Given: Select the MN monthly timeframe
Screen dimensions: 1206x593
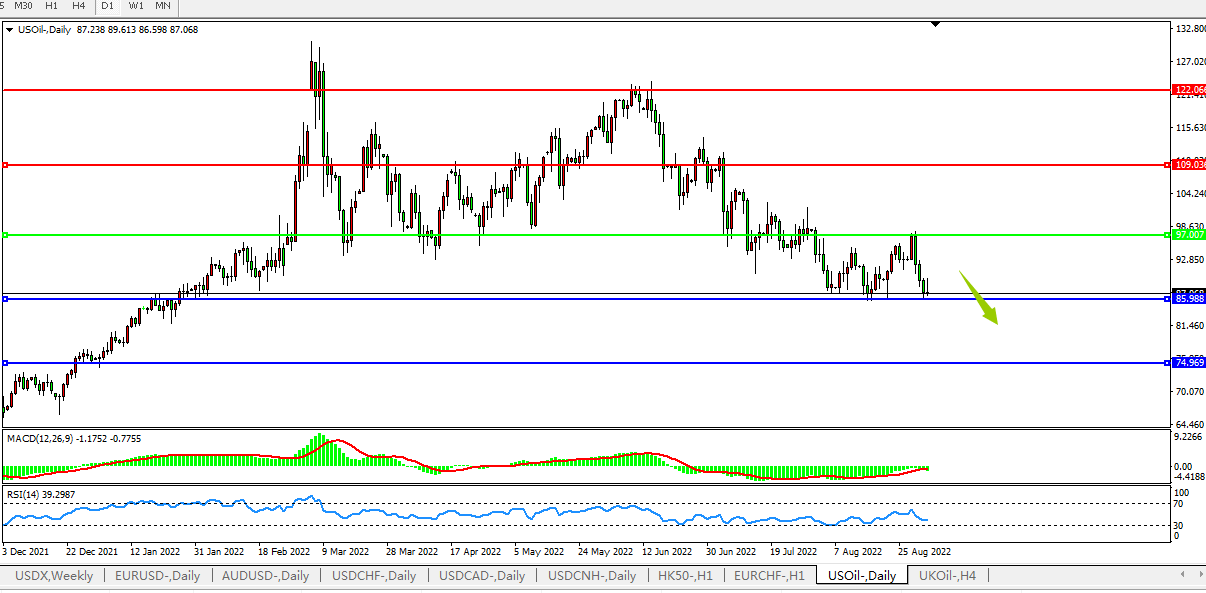Looking at the screenshot, I should pyautogui.click(x=162, y=6).
